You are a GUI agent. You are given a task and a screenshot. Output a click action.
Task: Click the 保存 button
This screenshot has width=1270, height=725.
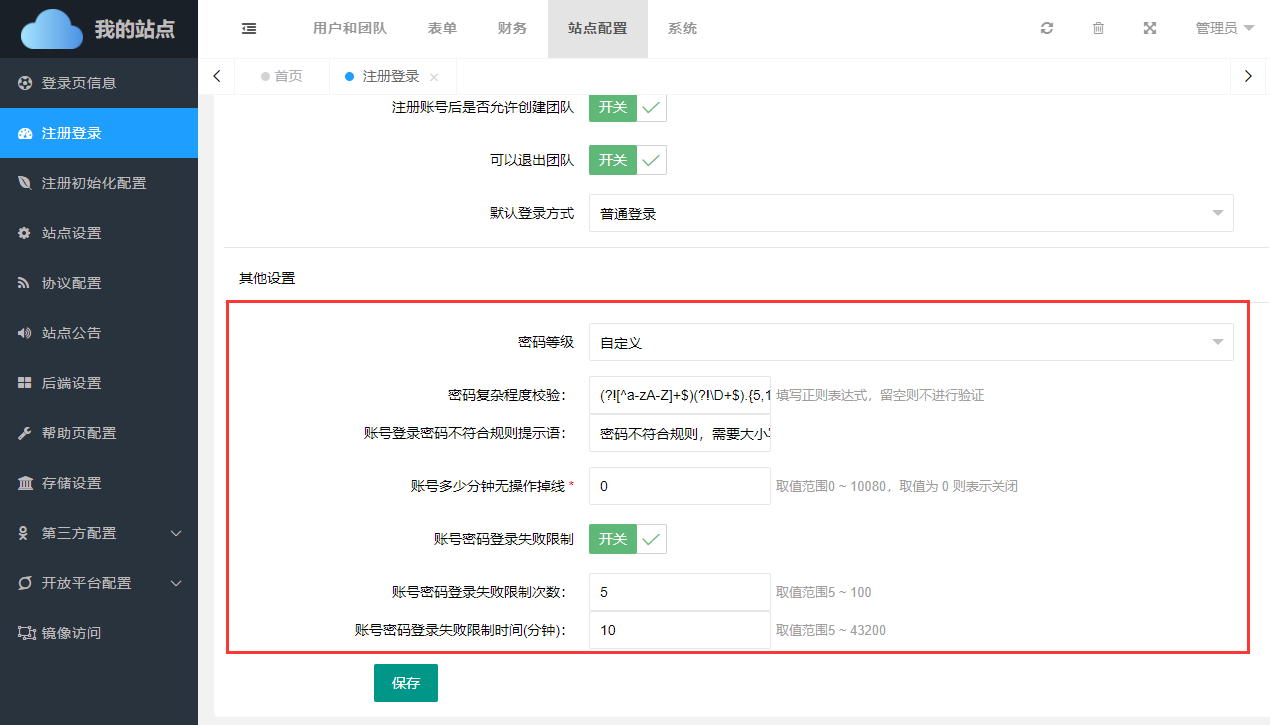tap(406, 683)
